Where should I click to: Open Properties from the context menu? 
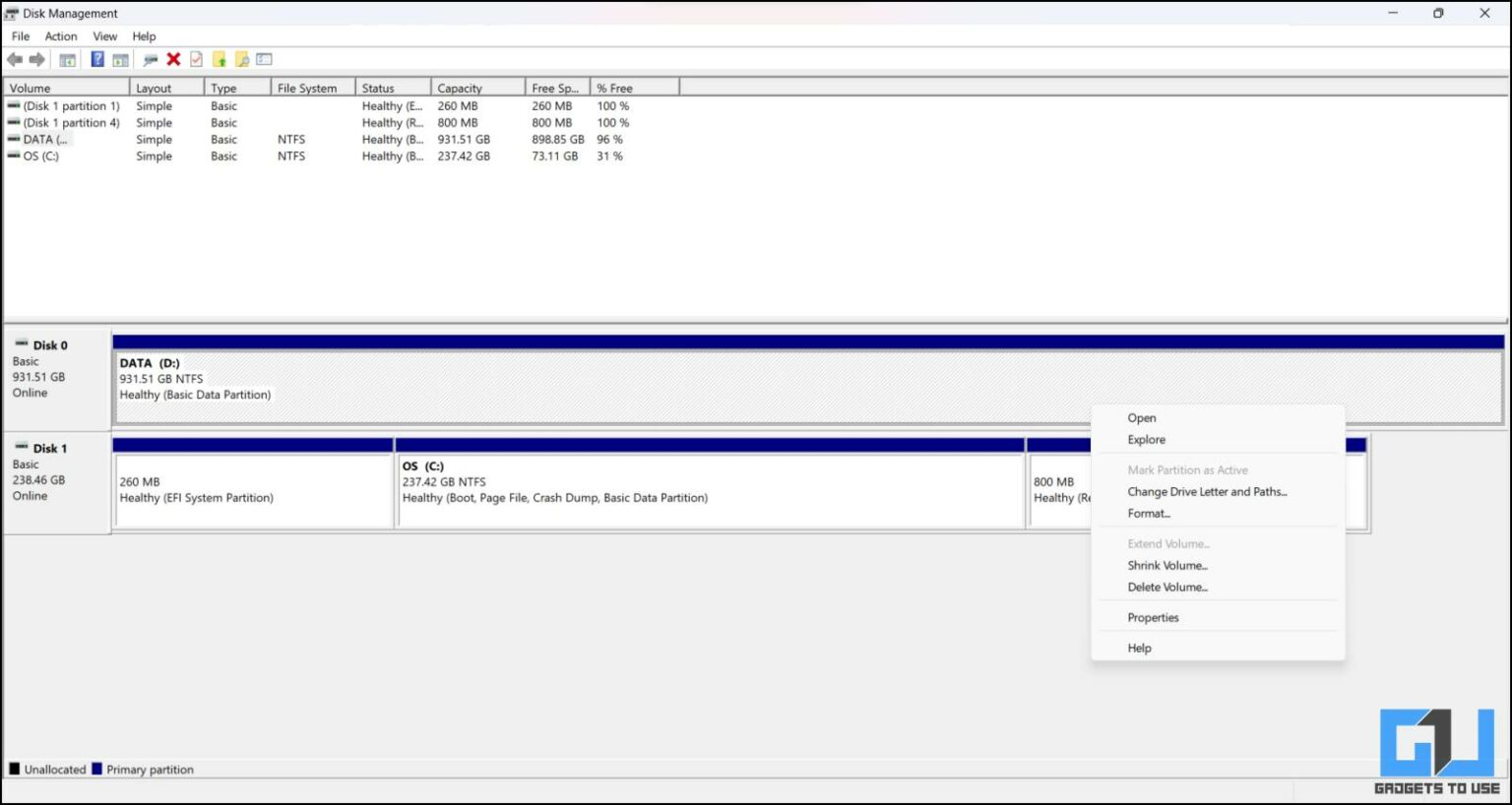click(1153, 617)
